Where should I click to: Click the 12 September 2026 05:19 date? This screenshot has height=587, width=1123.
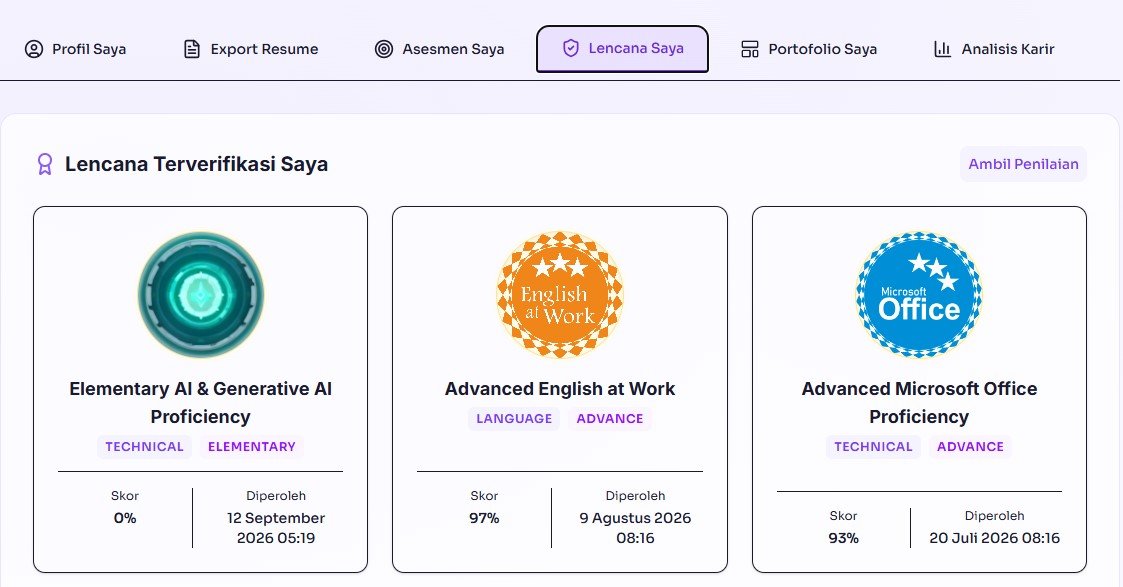[x=276, y=528]
